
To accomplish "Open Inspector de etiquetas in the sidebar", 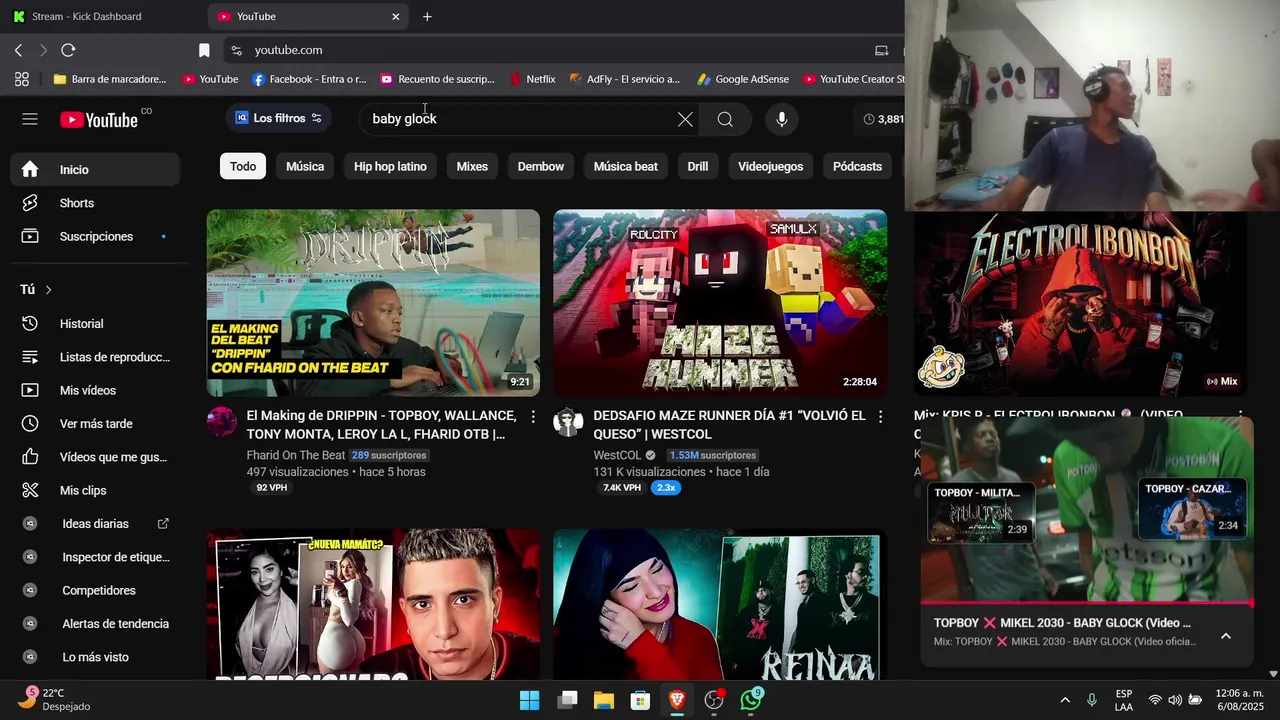I will click(95, 557).
